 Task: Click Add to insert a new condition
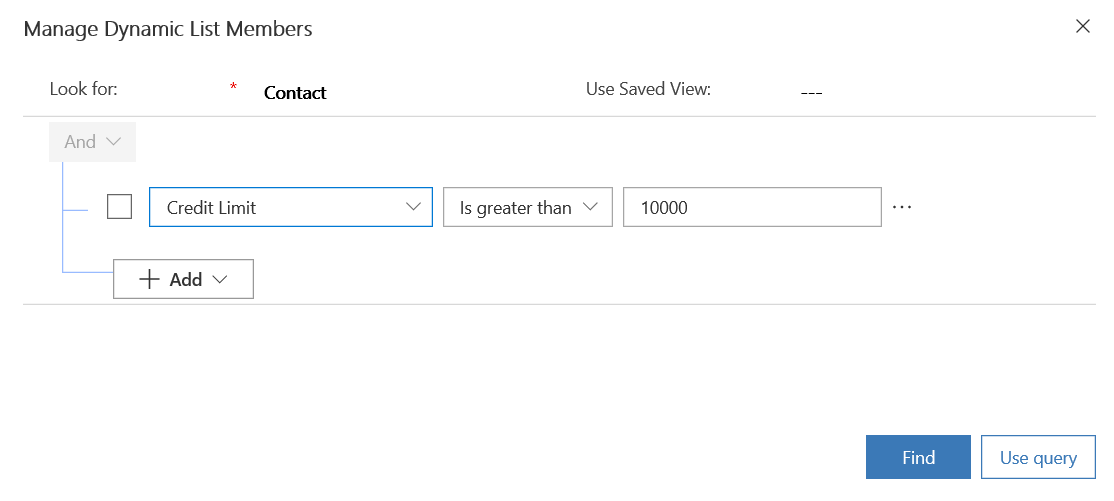click(x=184, y=280)
